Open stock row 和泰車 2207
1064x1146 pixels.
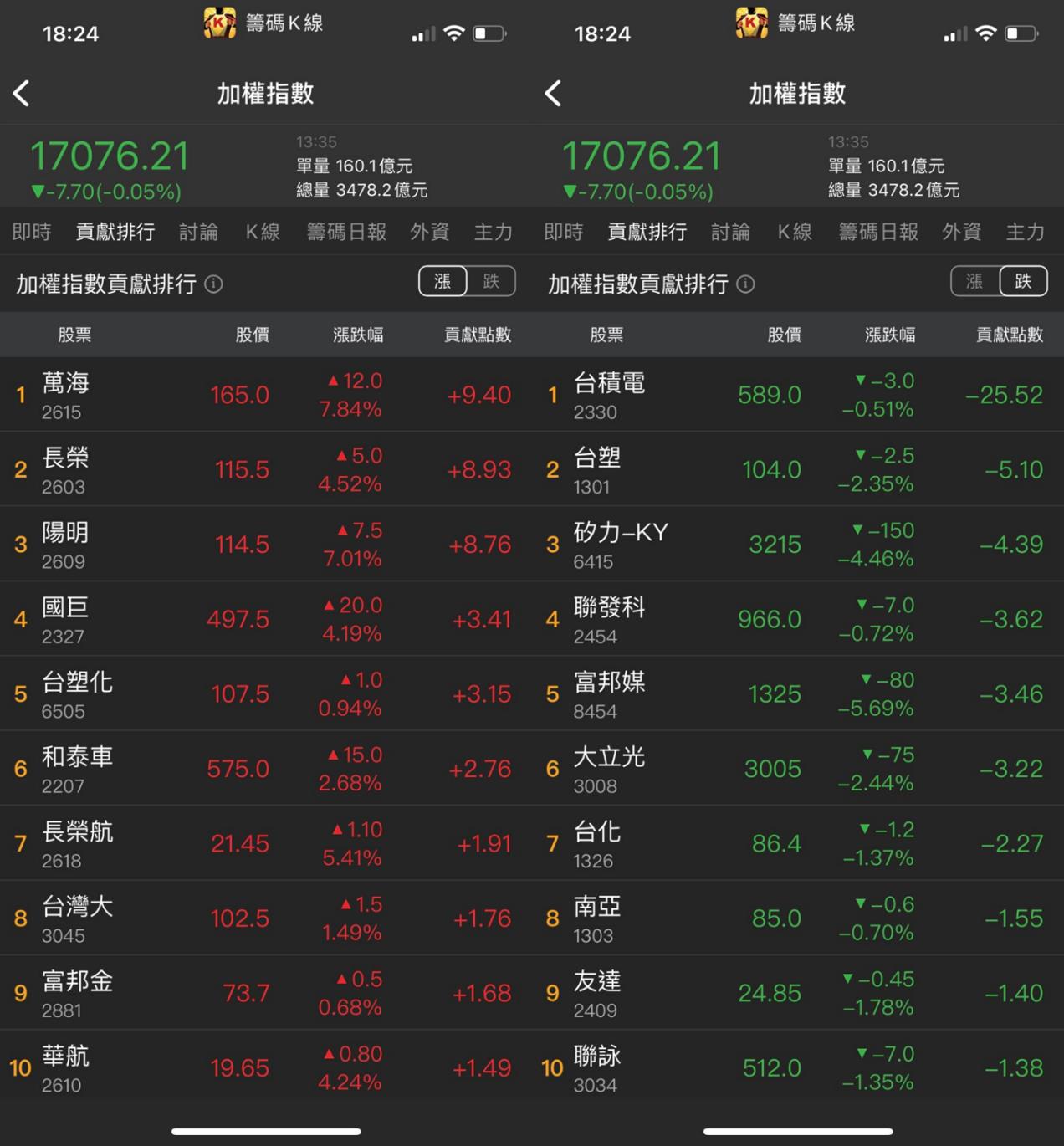(266, 769)
